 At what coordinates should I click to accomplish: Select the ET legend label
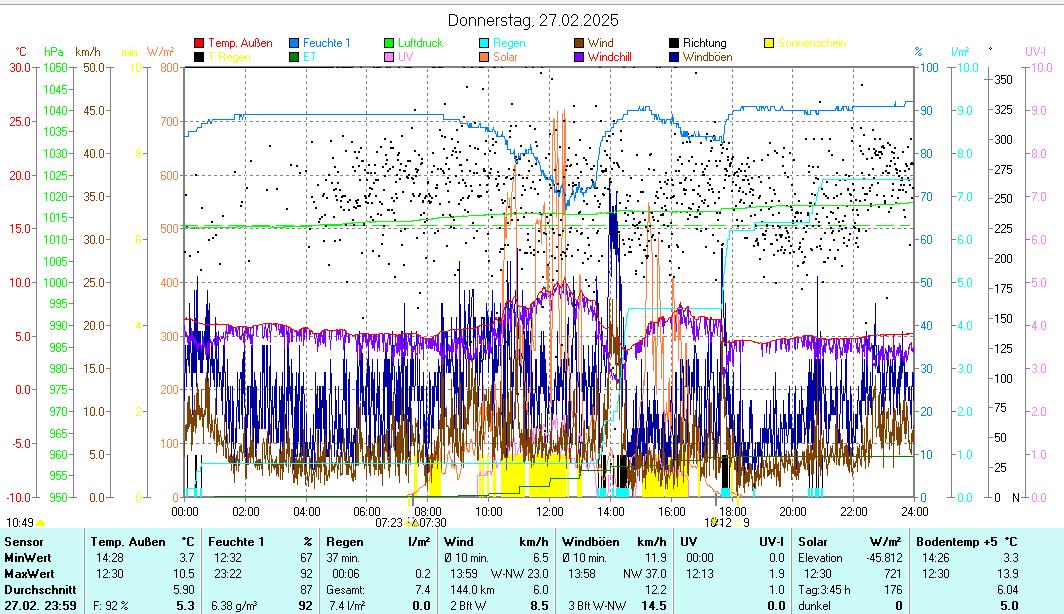click(x=309, y=57)
